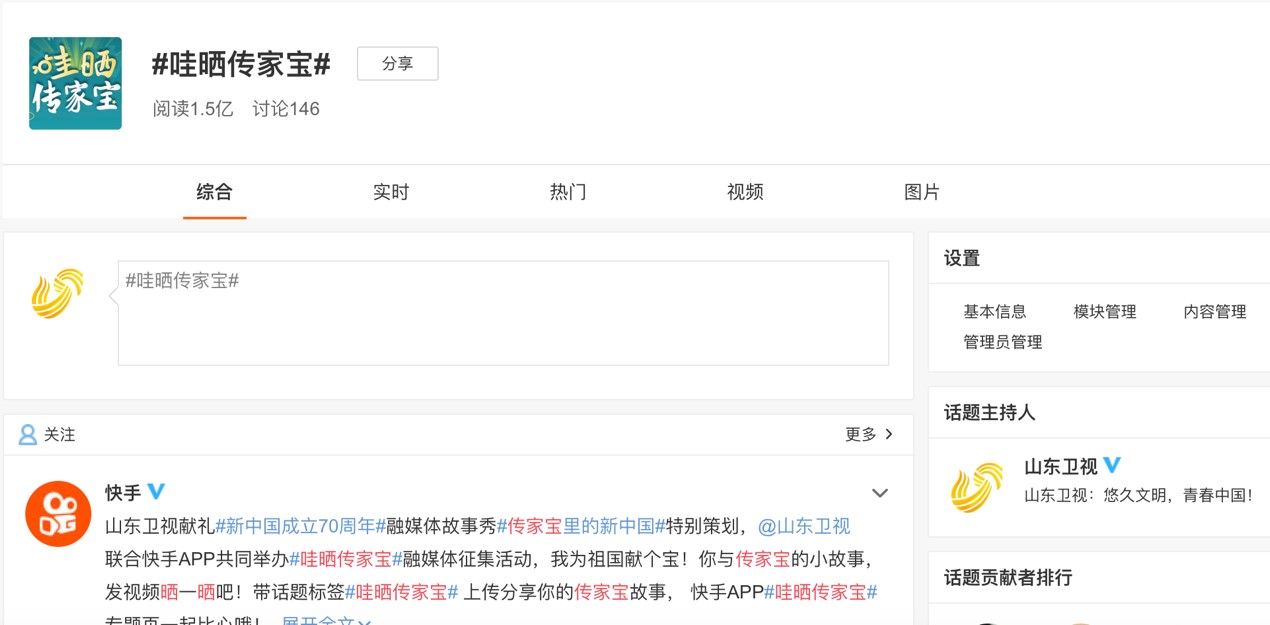This screenshot has width=1270, height=625.
Task: Click the 设置 panel heading
Action: click(962, 258)
